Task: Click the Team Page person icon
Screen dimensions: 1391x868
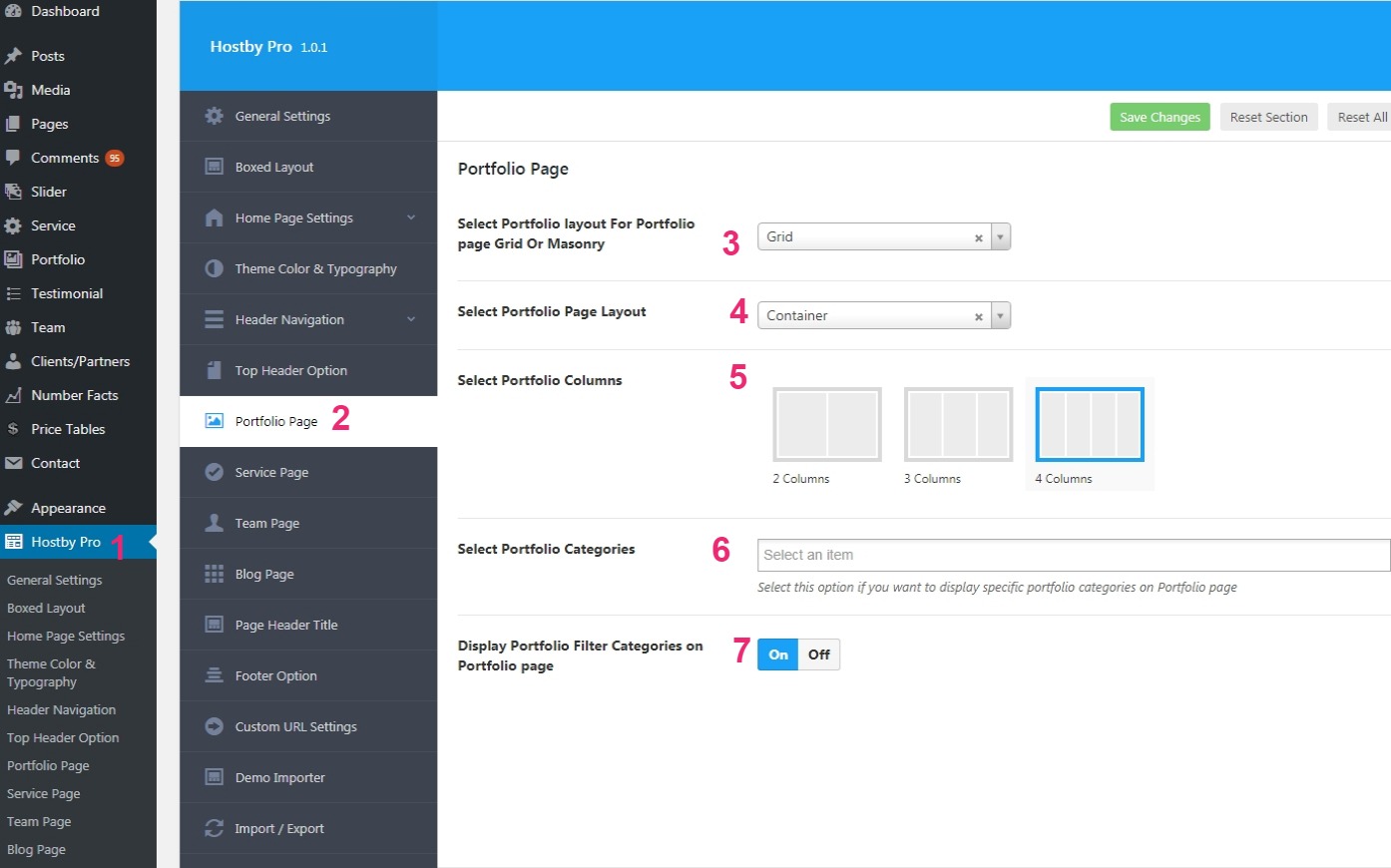Action: coord(214,523)
